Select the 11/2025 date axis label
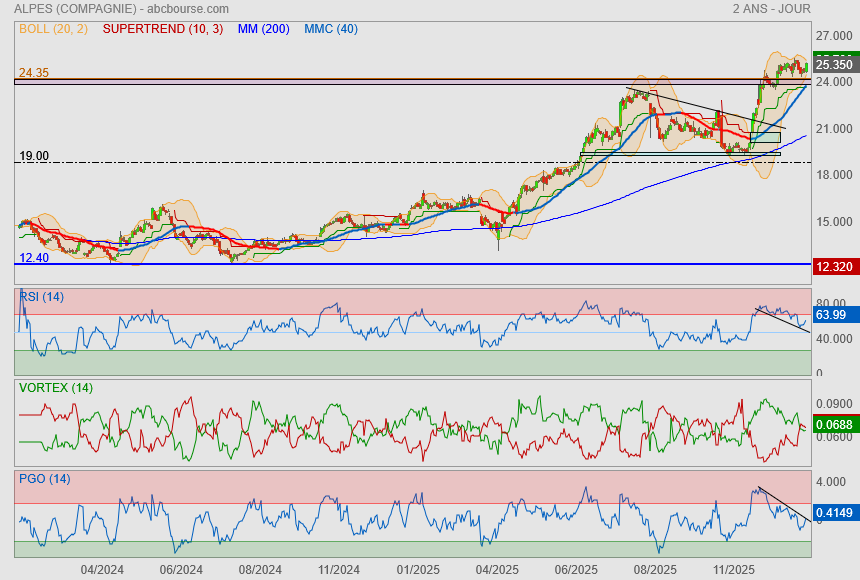 click(734, 569)
